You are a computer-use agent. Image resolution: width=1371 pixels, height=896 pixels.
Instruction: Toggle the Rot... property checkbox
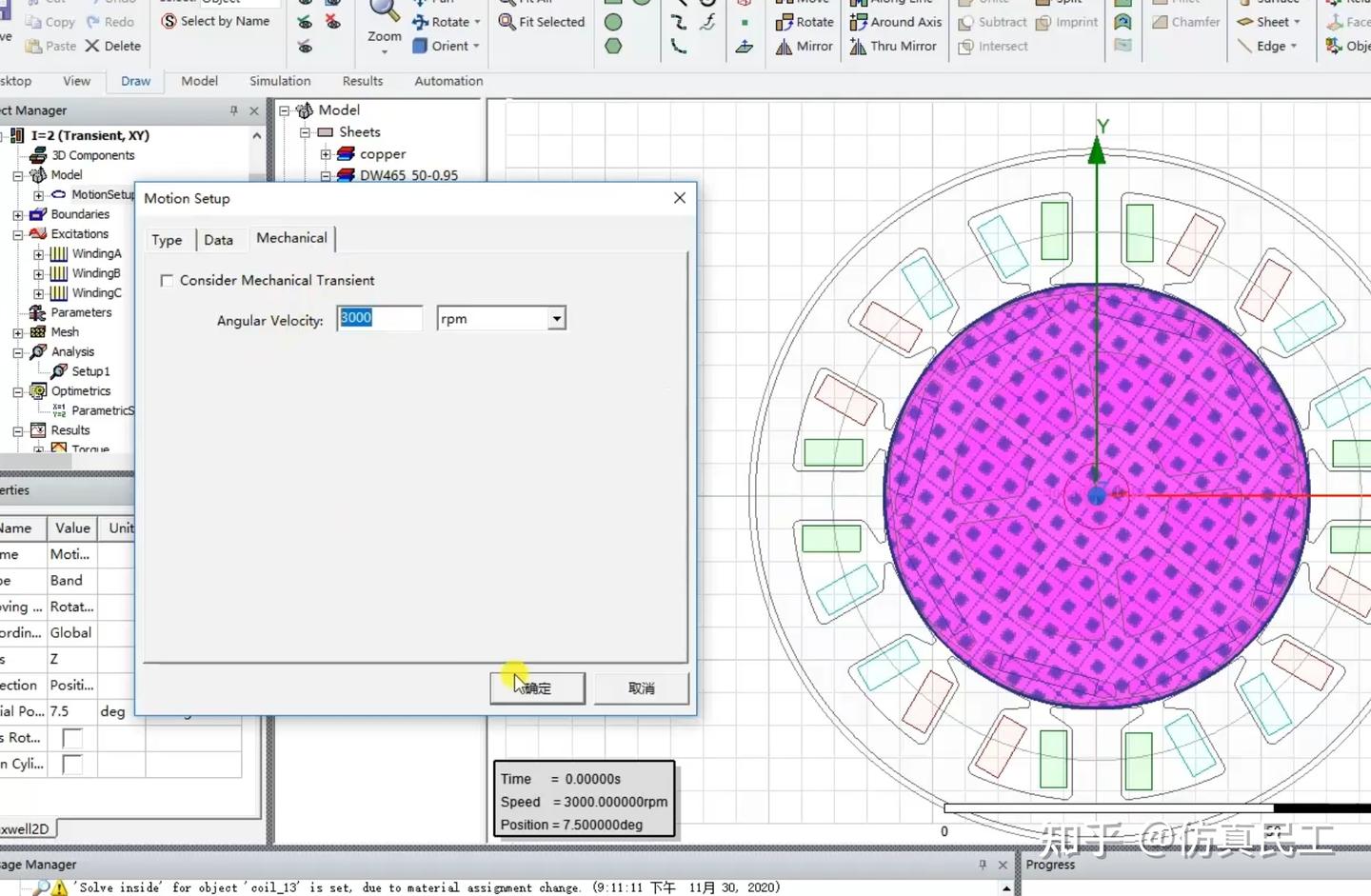click(x=71, y=738)
